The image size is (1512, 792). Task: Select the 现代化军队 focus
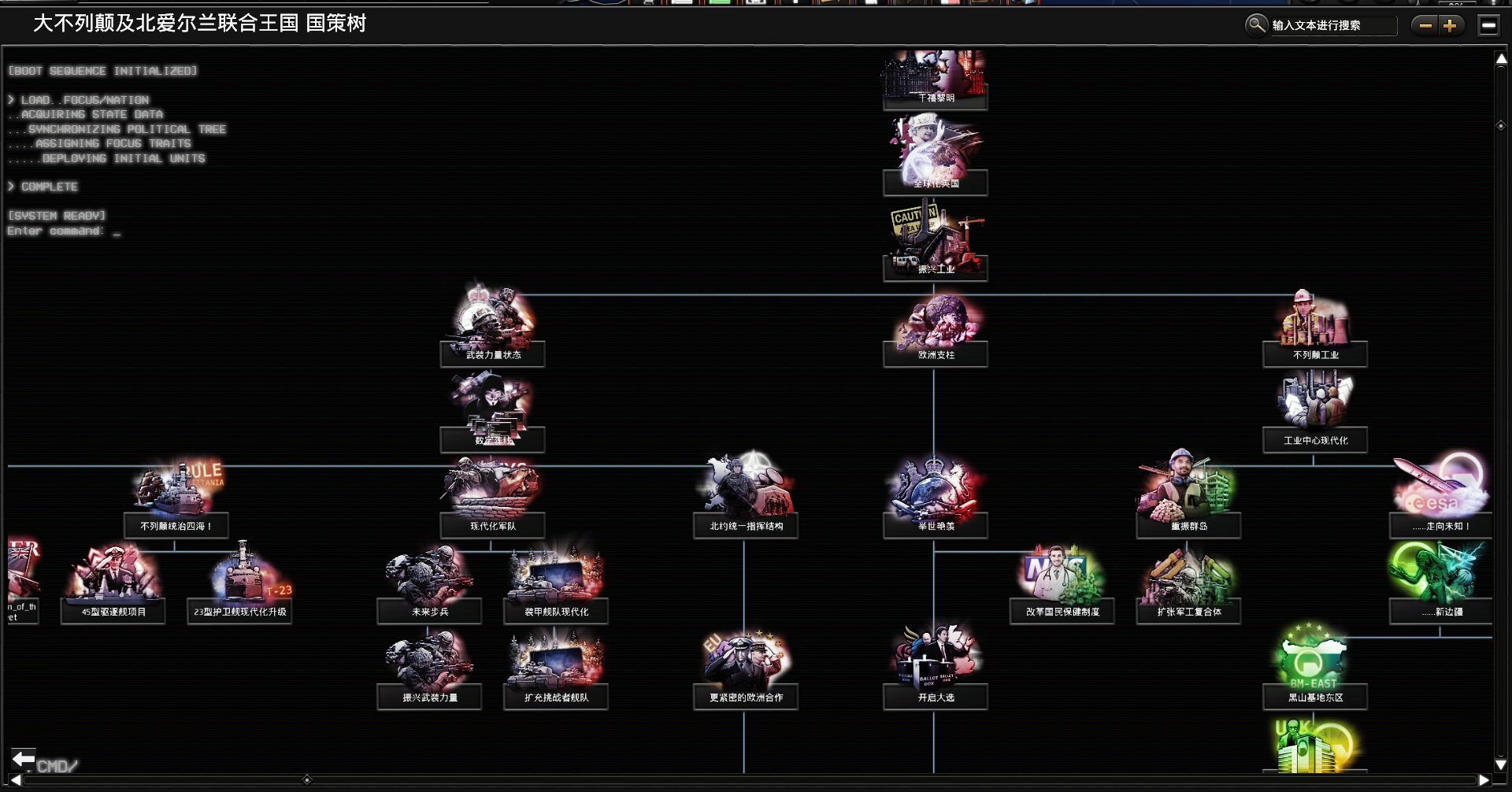[492, 498]
